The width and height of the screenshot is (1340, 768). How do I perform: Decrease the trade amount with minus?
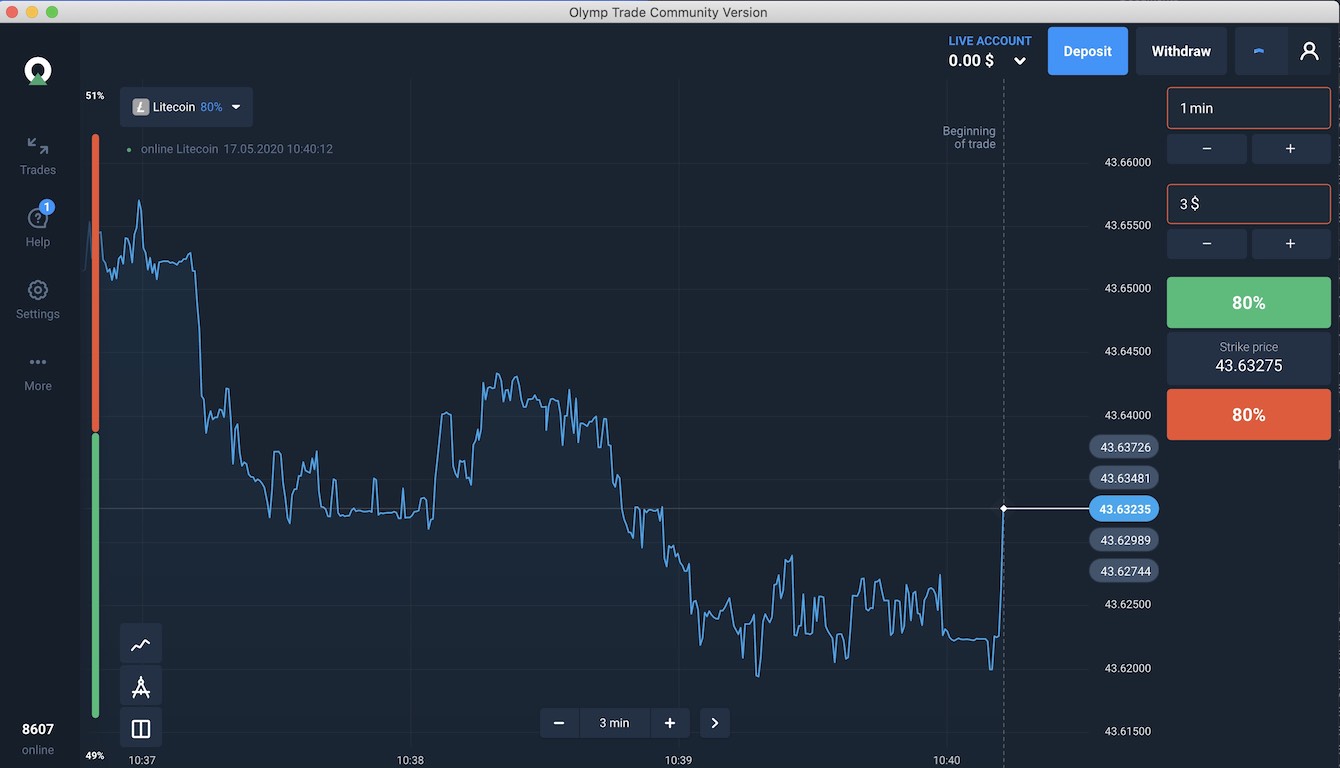coord(1207,244)
